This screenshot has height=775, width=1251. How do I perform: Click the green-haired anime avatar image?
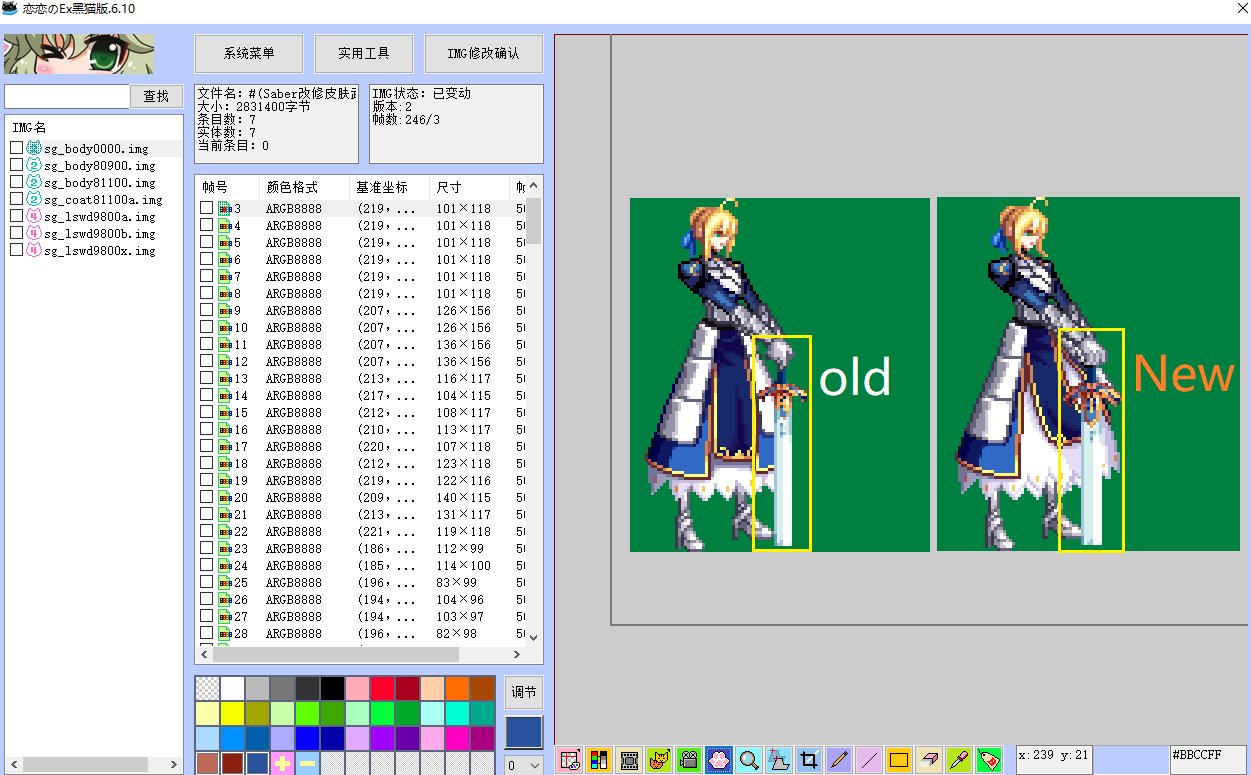pos(79,54)
